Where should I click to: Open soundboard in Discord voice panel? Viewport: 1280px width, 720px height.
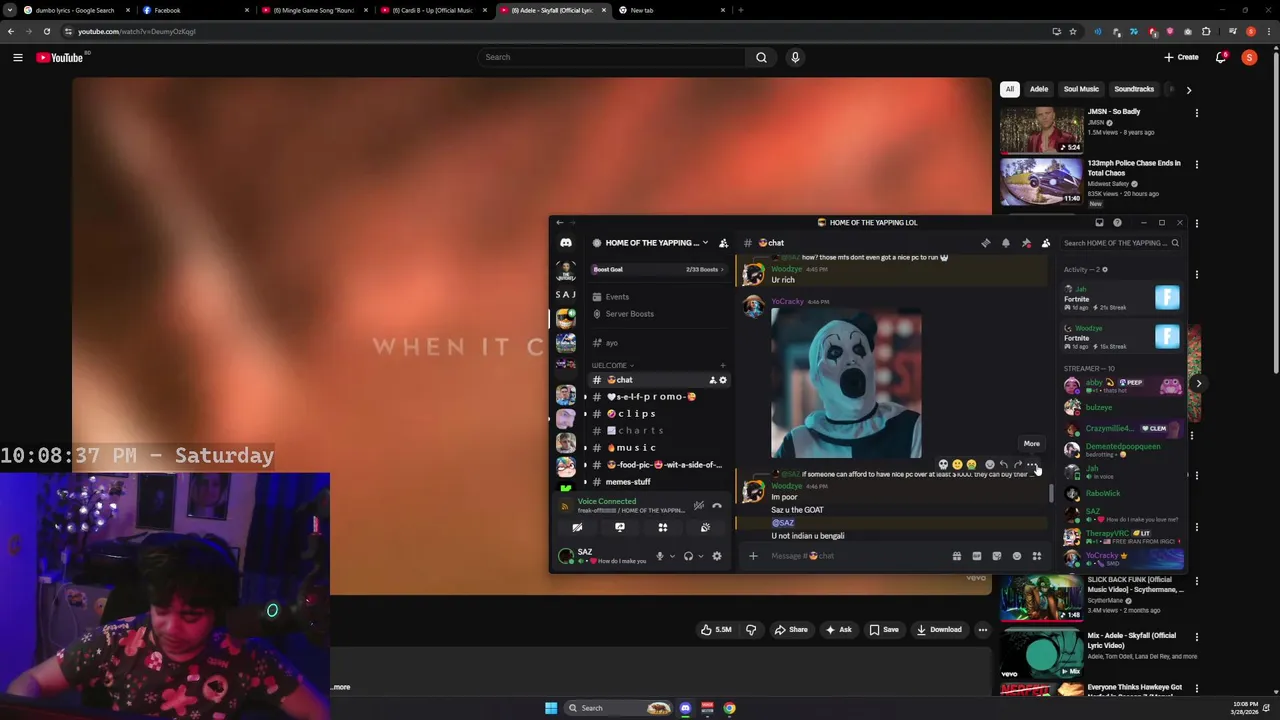[x=705, y=527]
